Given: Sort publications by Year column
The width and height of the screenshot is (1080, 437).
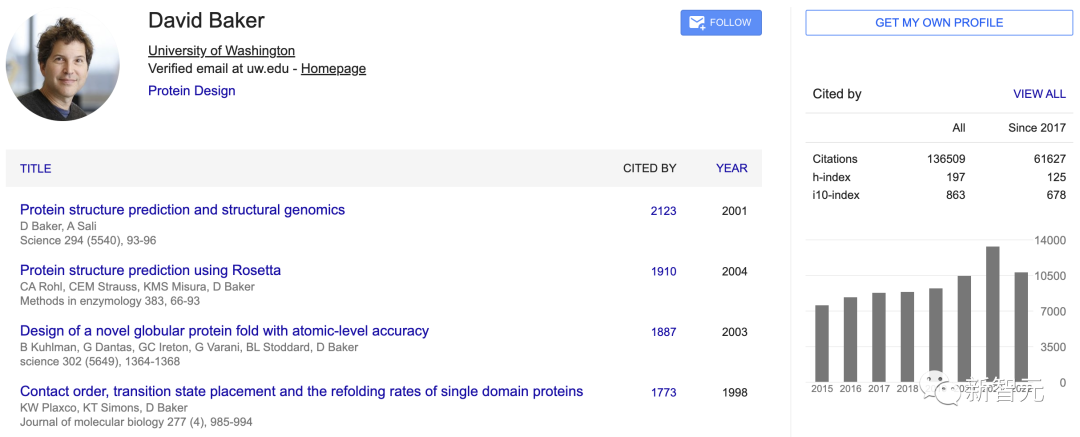Looking at the screenshot, I should pyautogui.click(x=731, y=168).
